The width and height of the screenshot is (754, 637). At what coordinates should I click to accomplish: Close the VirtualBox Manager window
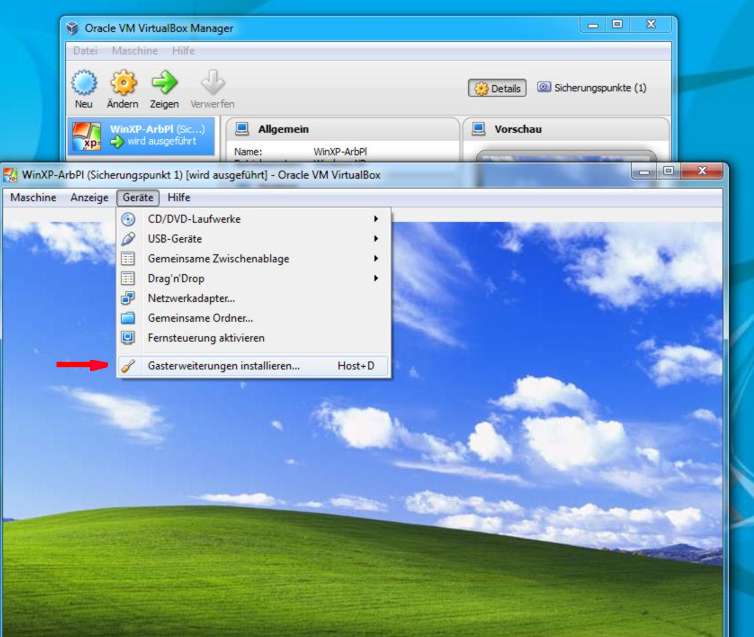point(651,24)
